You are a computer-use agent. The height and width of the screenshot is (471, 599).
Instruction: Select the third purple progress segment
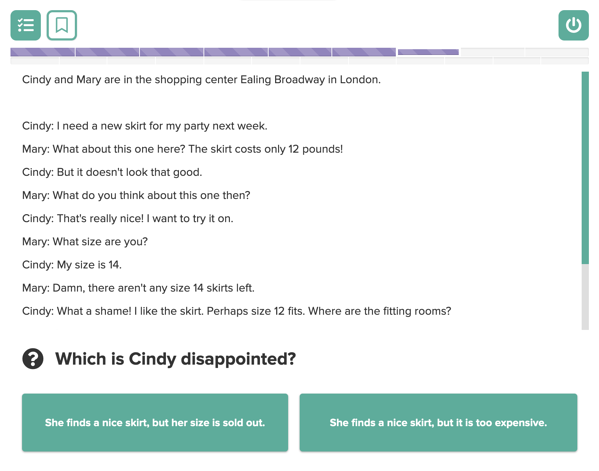(172, 52)
